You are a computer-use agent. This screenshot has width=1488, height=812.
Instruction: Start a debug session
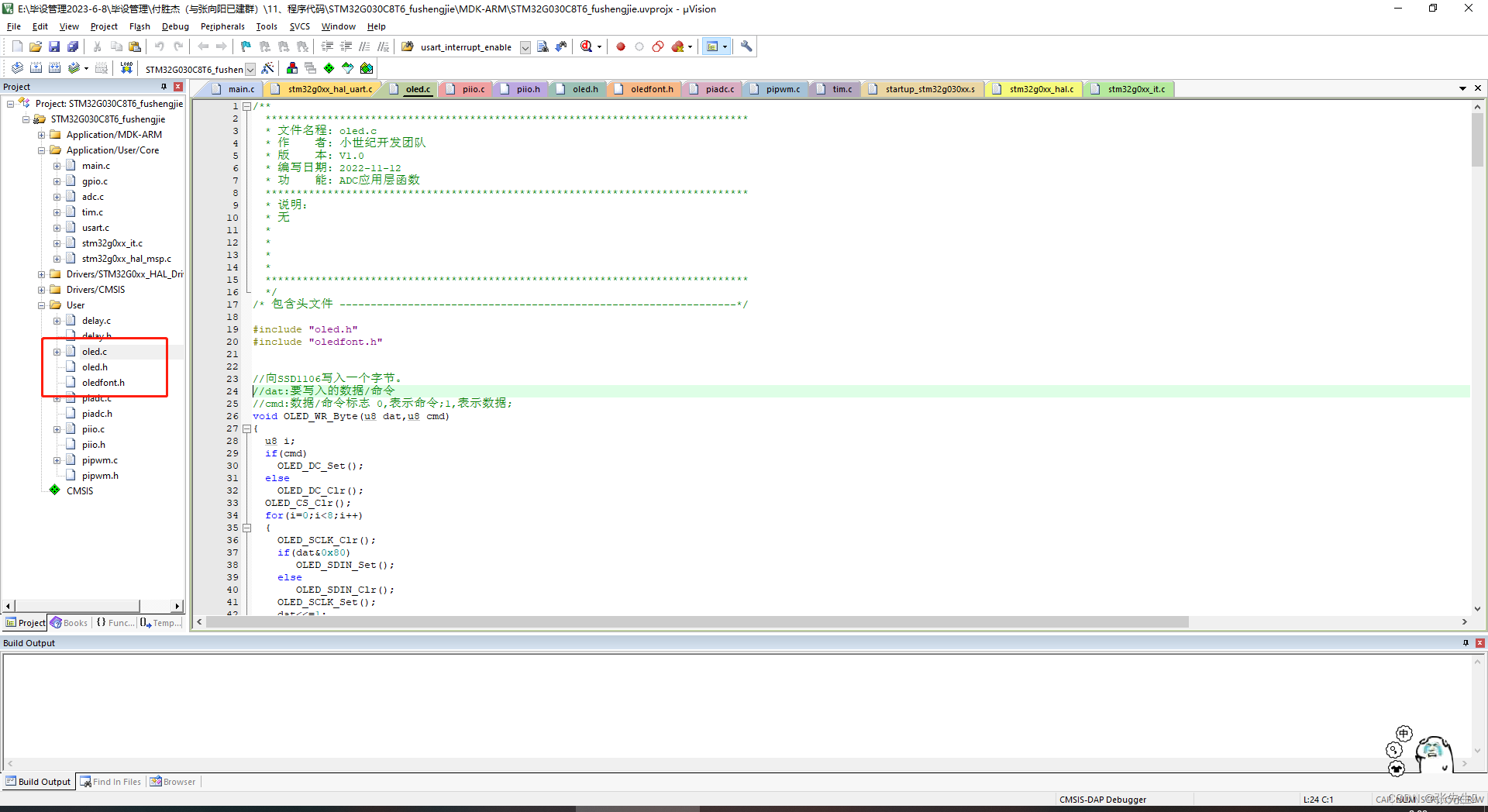[586, 46]
